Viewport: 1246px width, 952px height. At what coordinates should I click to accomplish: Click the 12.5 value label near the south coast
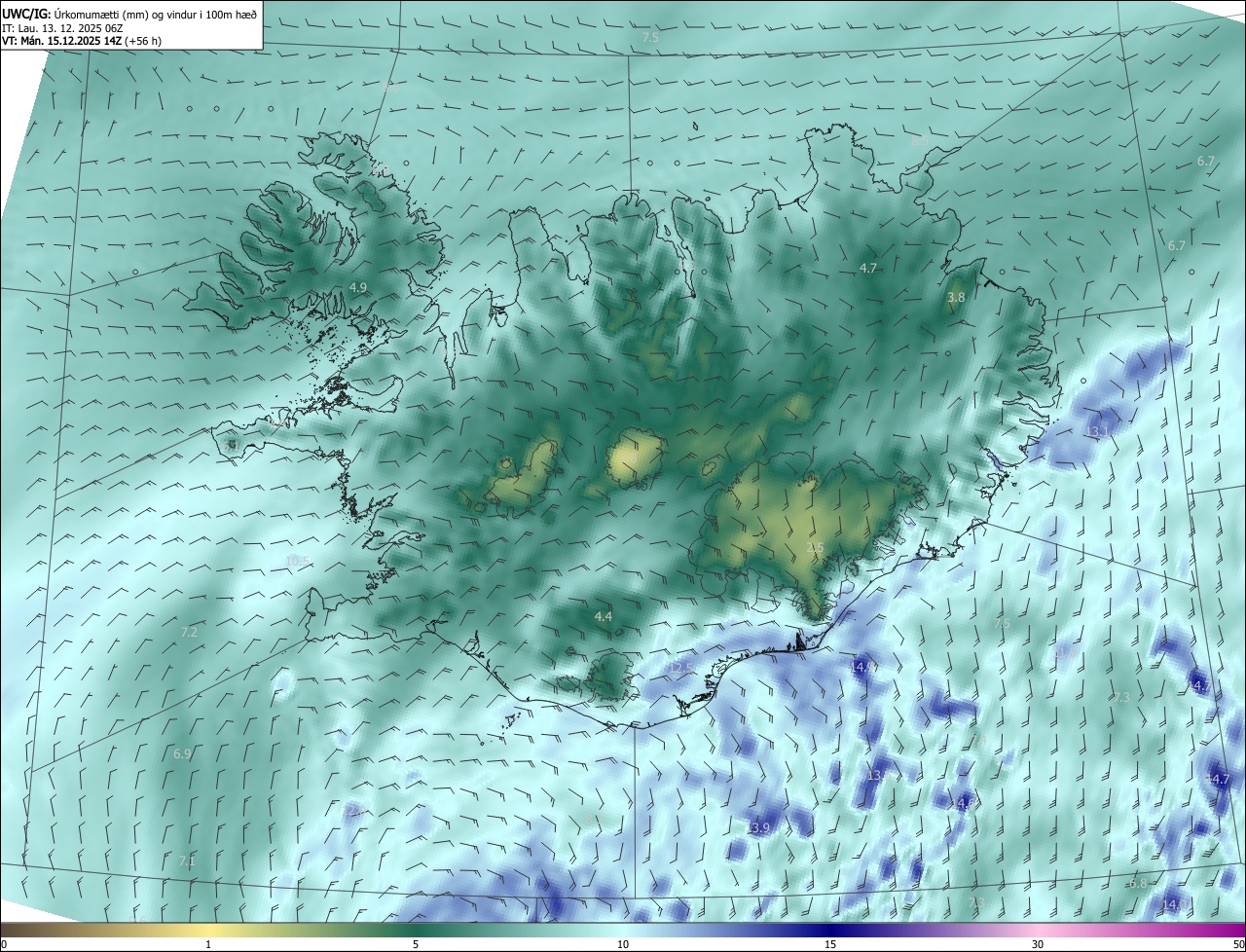(x=681, y=668)
